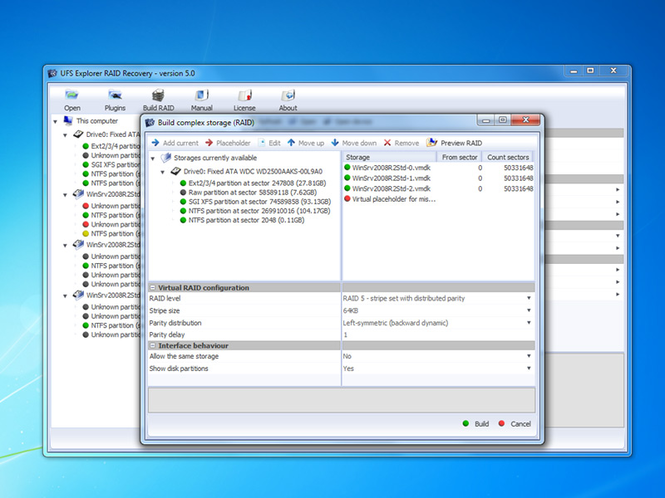Collapse Virtual RAID configuration section
This screenshot has height=498, width=665.
(x=153, y=288)
